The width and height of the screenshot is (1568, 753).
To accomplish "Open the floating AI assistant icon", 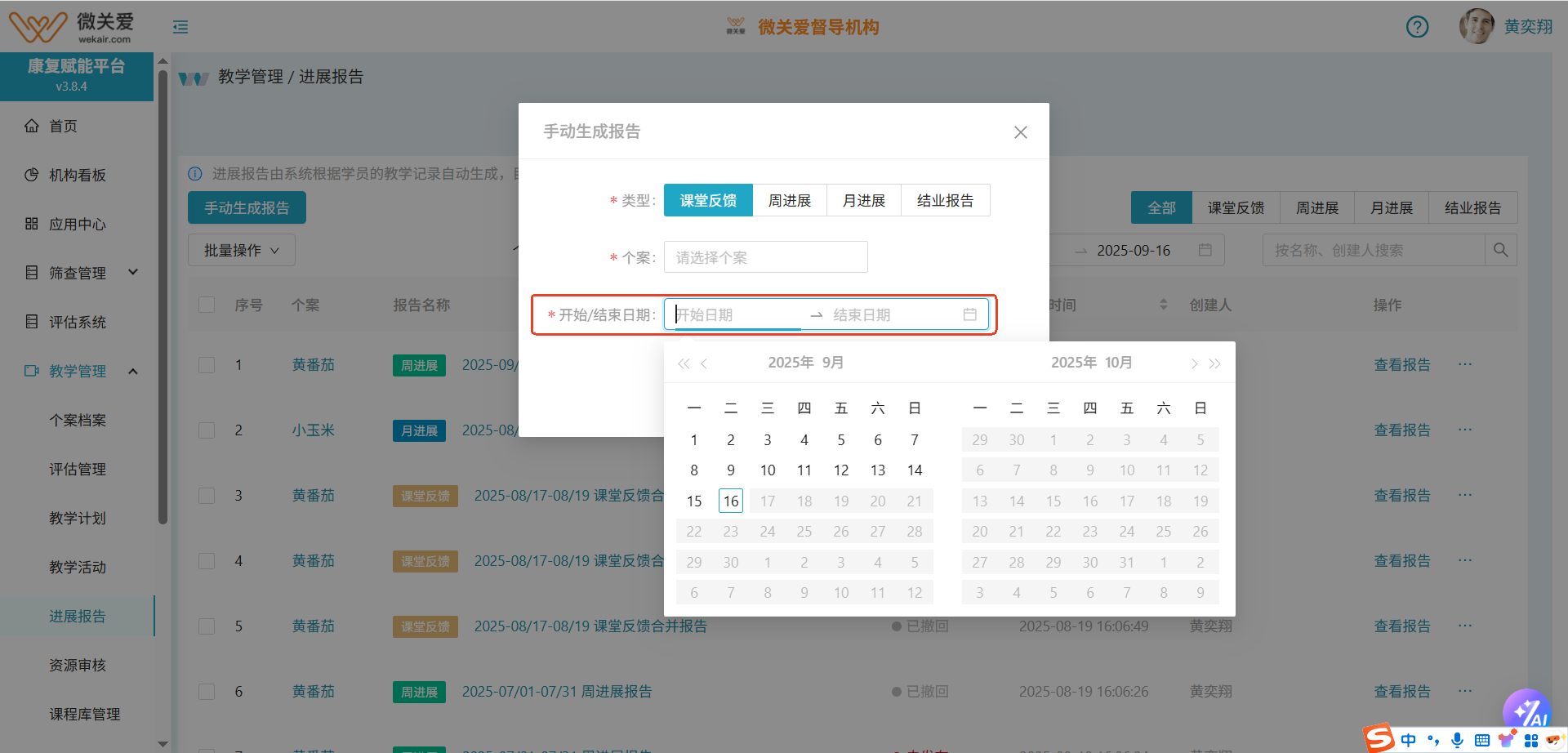I will [1526, 711].
